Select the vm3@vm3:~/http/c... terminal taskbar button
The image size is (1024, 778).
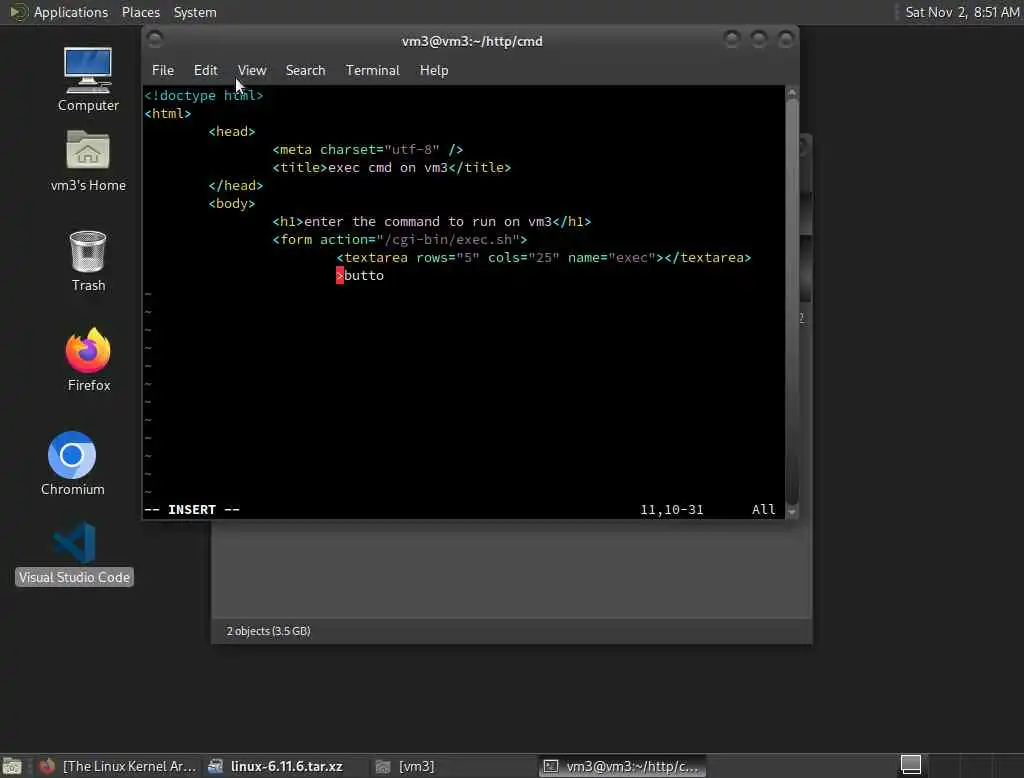pos(622,766)
